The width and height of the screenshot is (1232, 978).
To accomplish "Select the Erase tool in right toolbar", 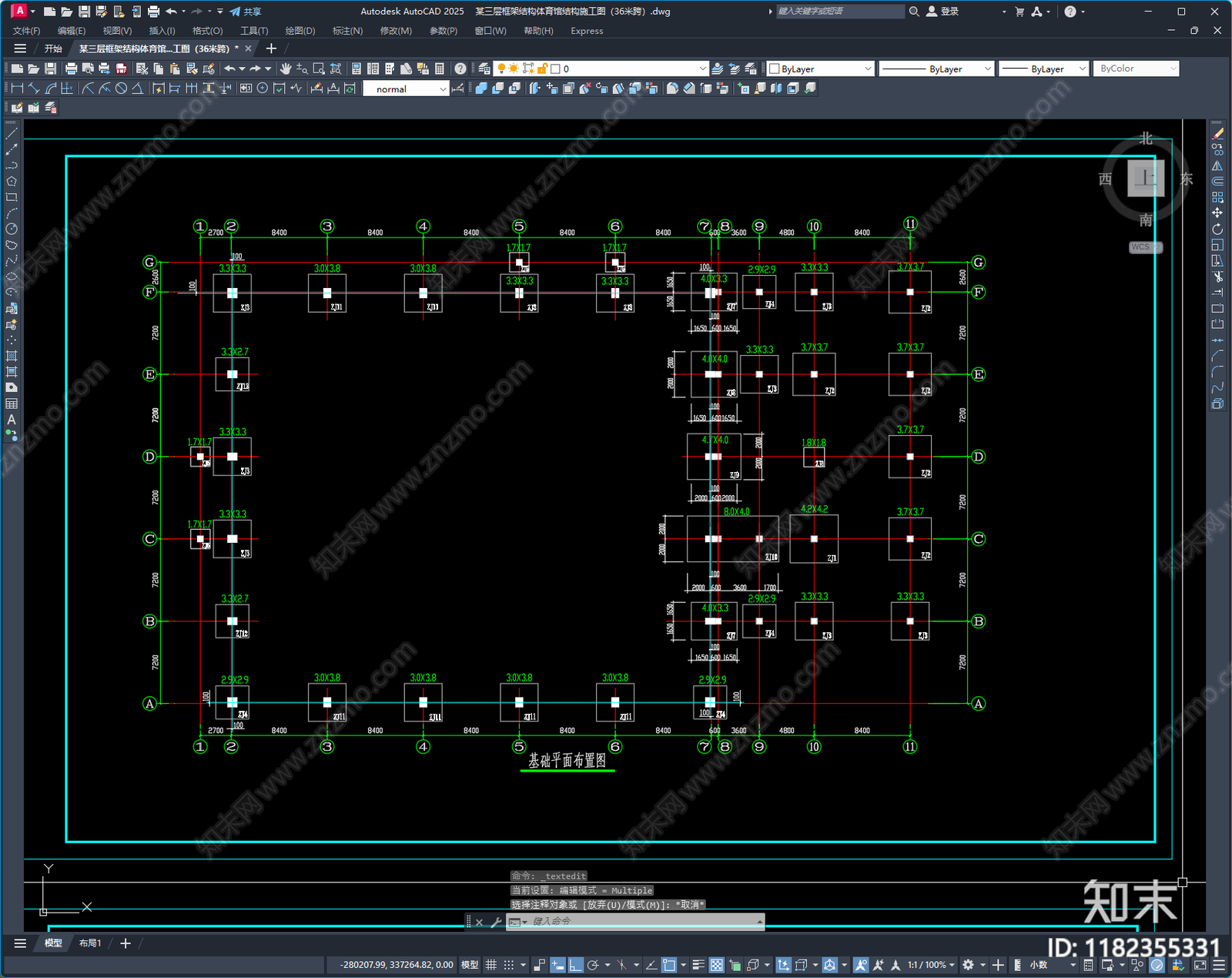I will point(1217,134).
